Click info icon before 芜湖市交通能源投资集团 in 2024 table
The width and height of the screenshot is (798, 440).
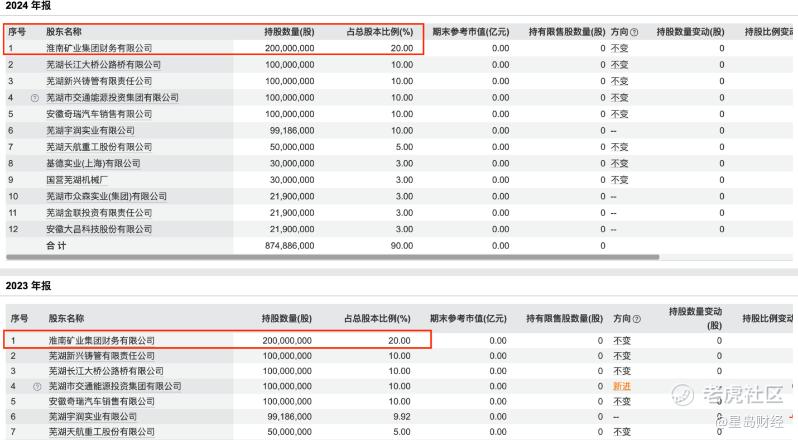pyautogui.click(x=35, y=98)
